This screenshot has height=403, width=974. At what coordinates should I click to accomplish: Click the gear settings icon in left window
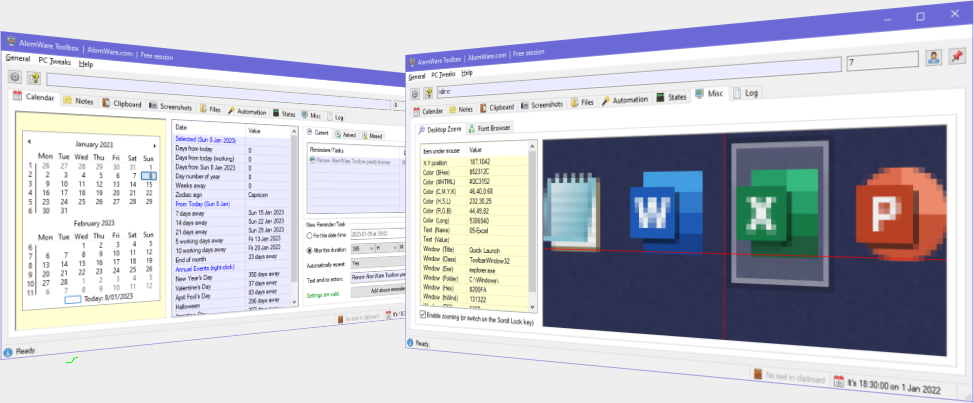(x=15, y=77)
